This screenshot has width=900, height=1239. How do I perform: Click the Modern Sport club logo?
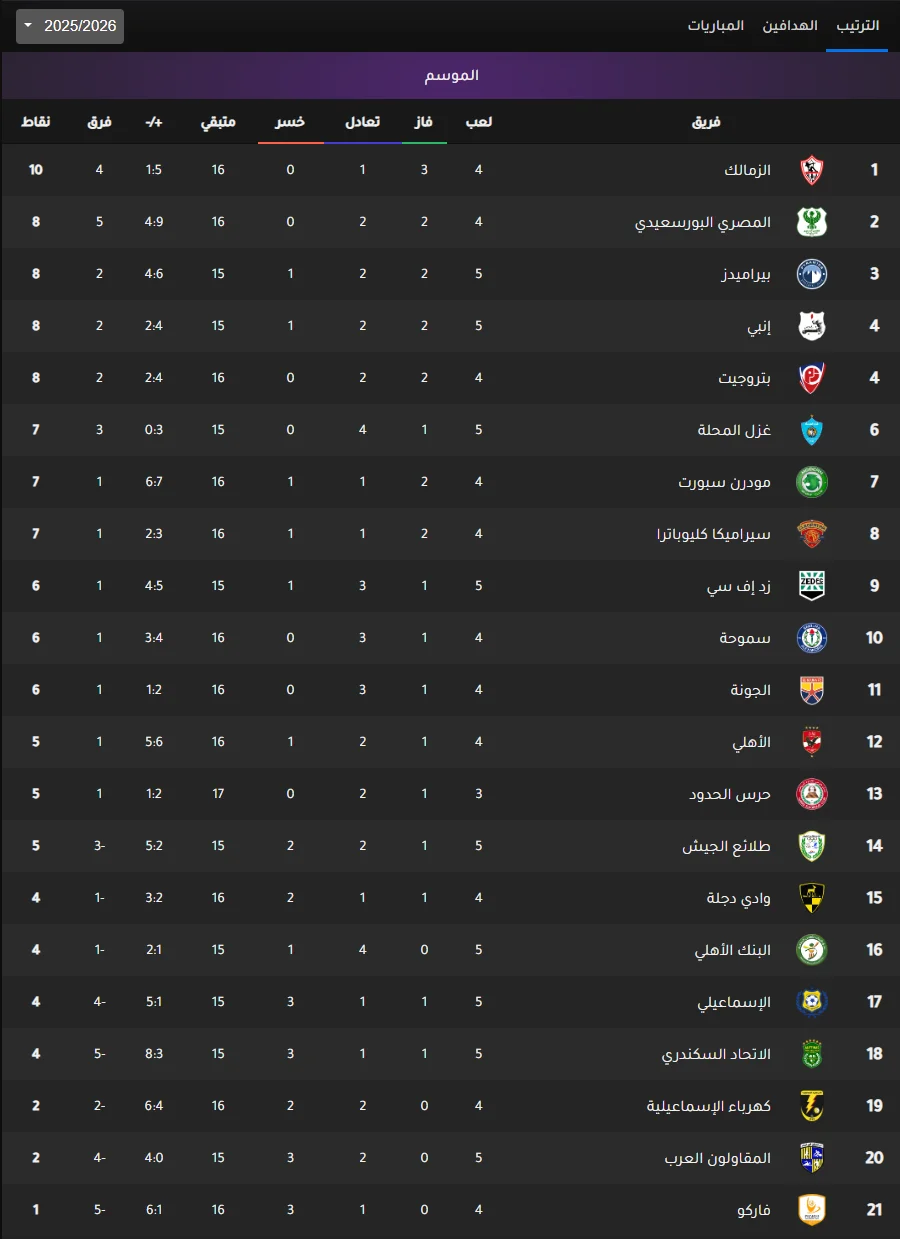[811, 482]
